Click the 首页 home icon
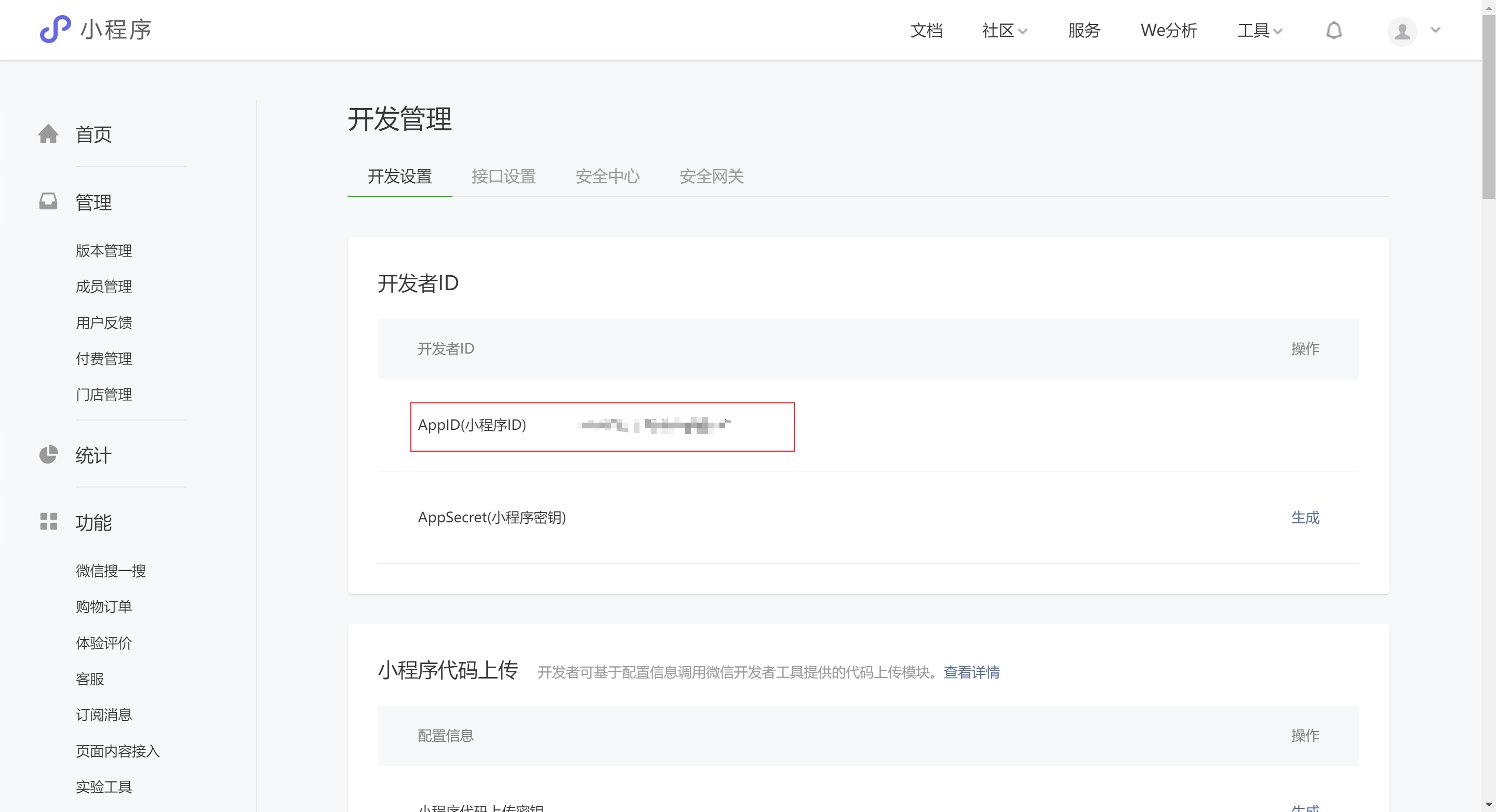Screen dimensions: 1496x812 click(x=48, y=134)
